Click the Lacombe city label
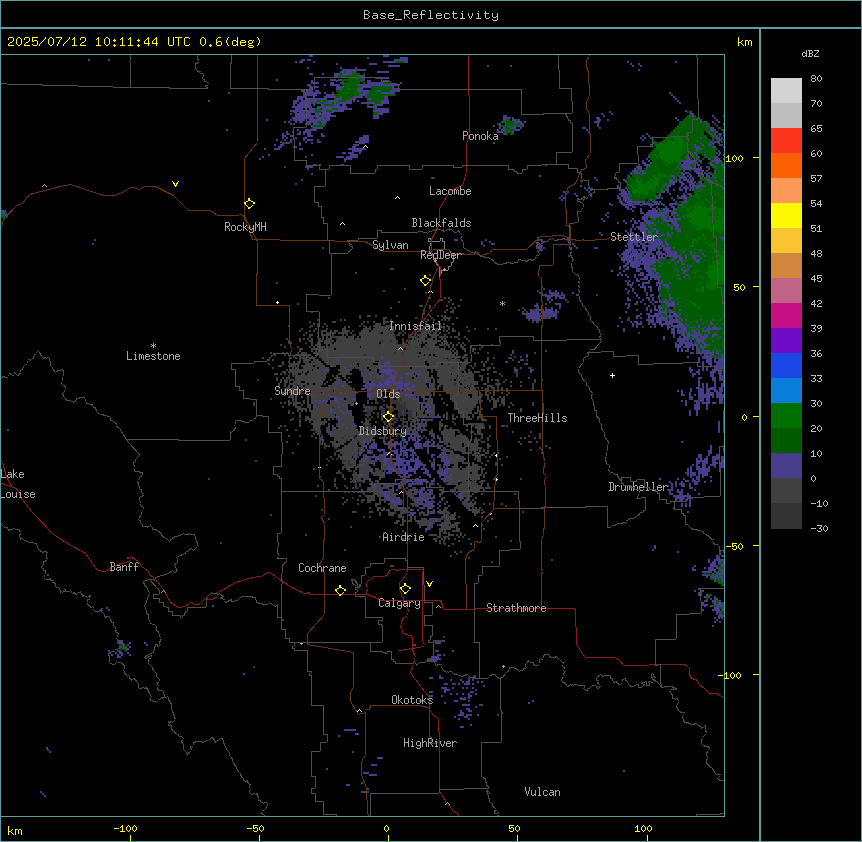The height and width of the screenshot is (842, 862). point(450,191)
